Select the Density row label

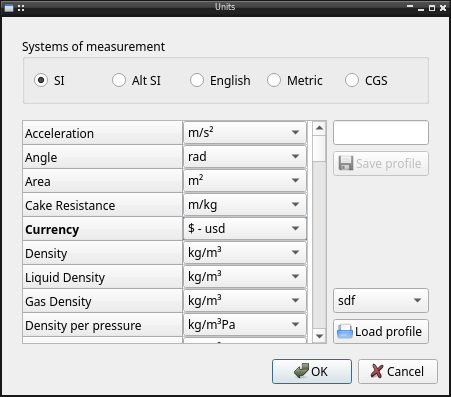(x=102, y=253)
